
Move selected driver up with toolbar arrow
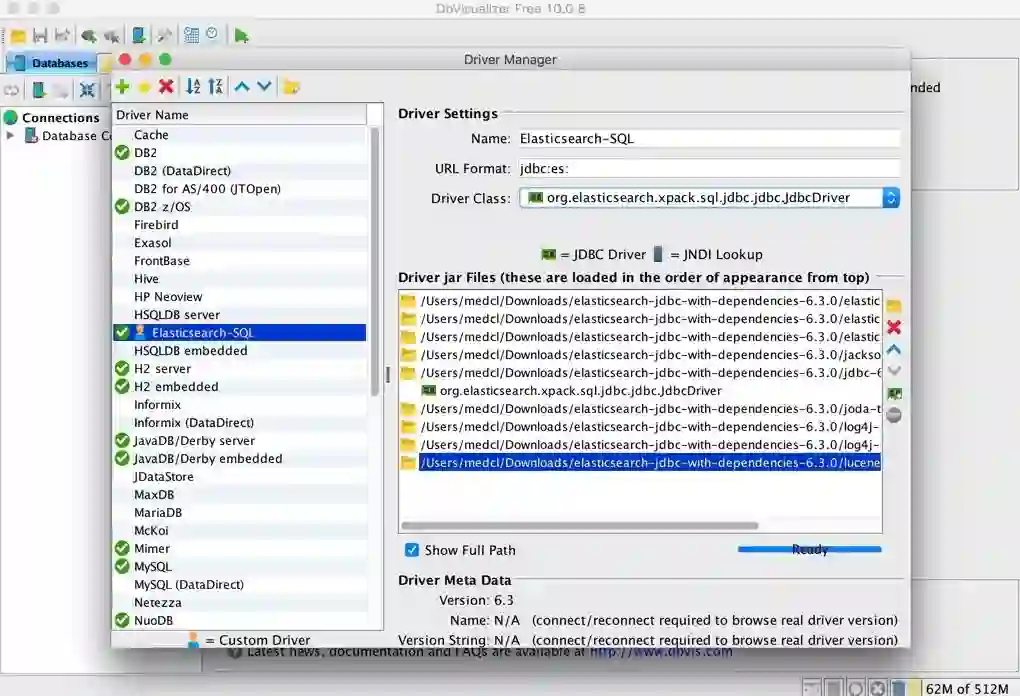point(242,87)
